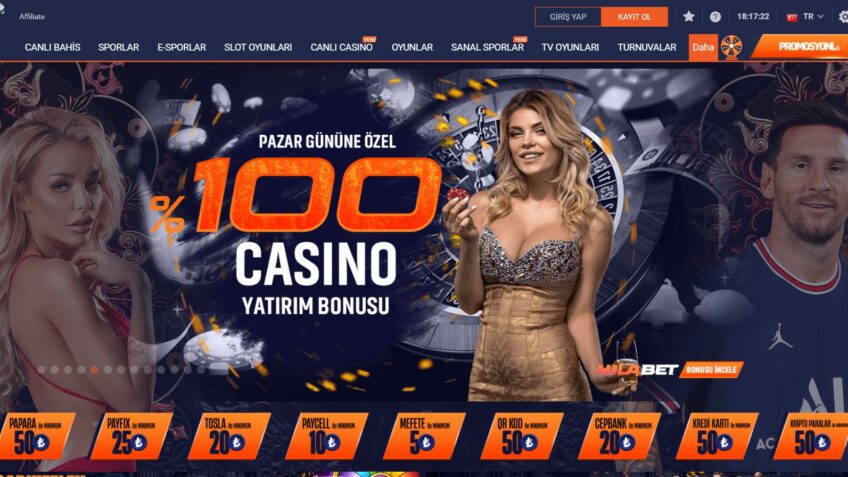Select the Cepbank 20 payment badge

point(619,436)
